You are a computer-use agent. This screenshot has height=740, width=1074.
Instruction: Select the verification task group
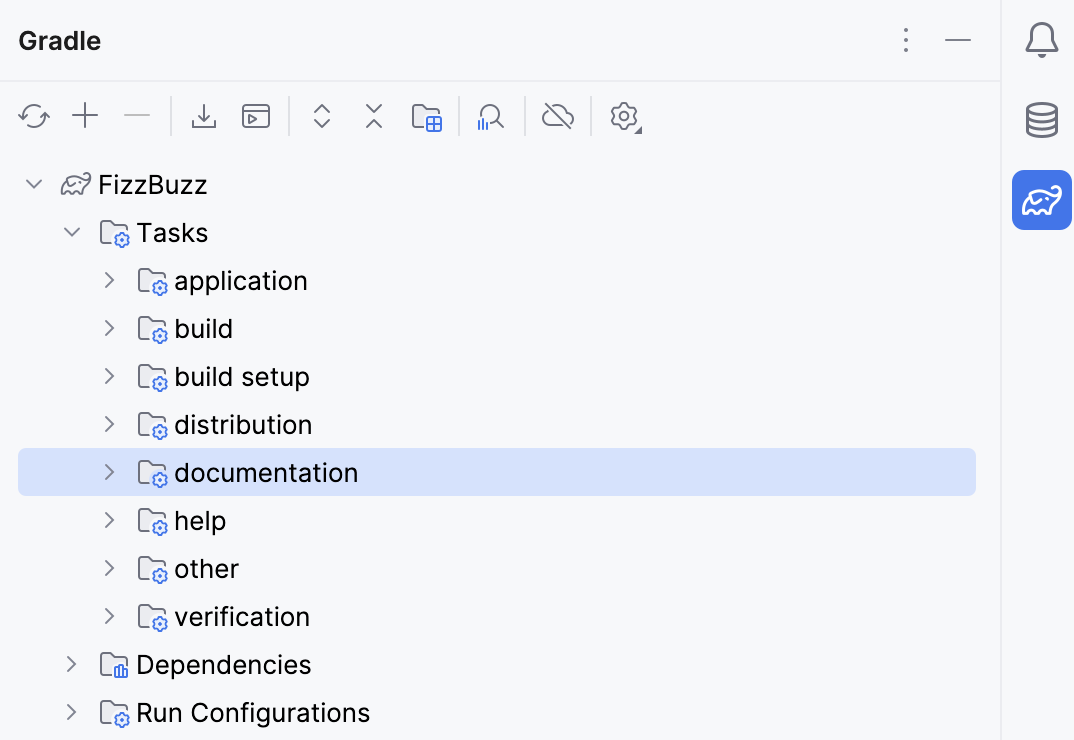click(241, 616)
